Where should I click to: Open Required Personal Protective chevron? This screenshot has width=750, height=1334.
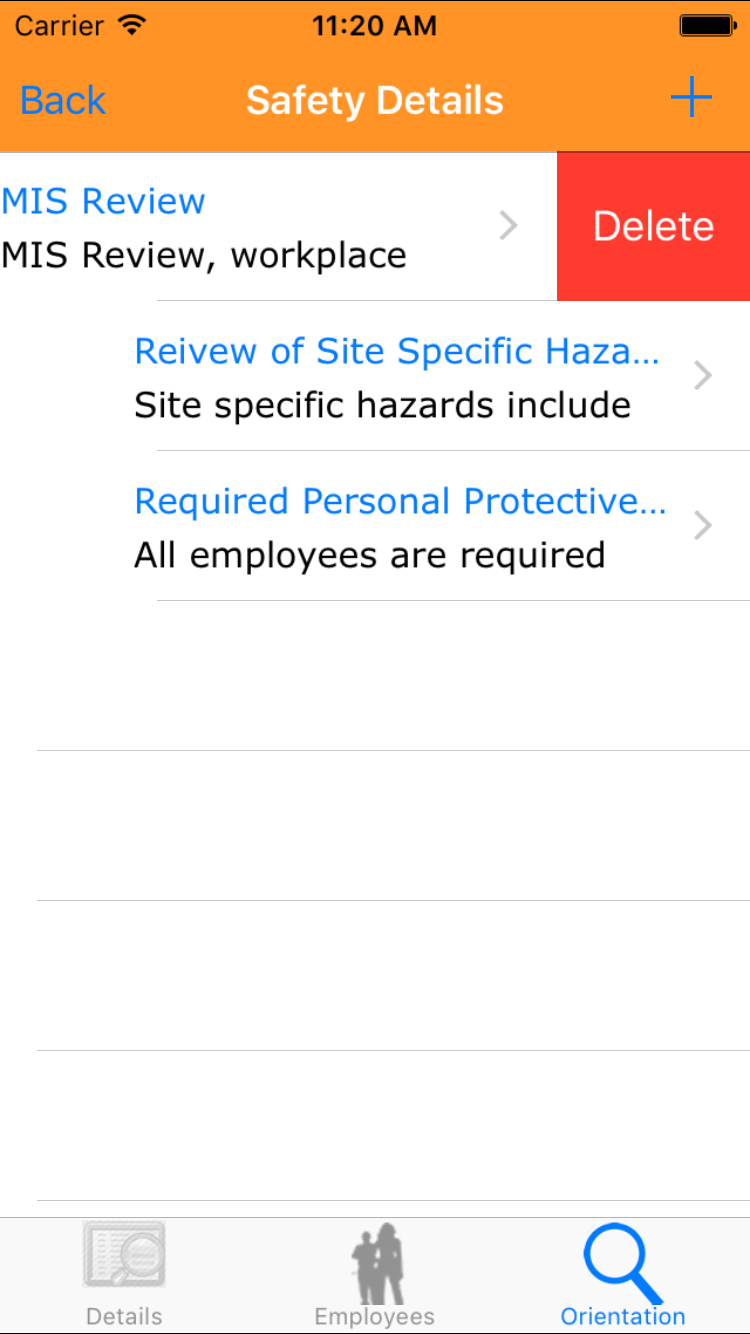pos(703,526)
